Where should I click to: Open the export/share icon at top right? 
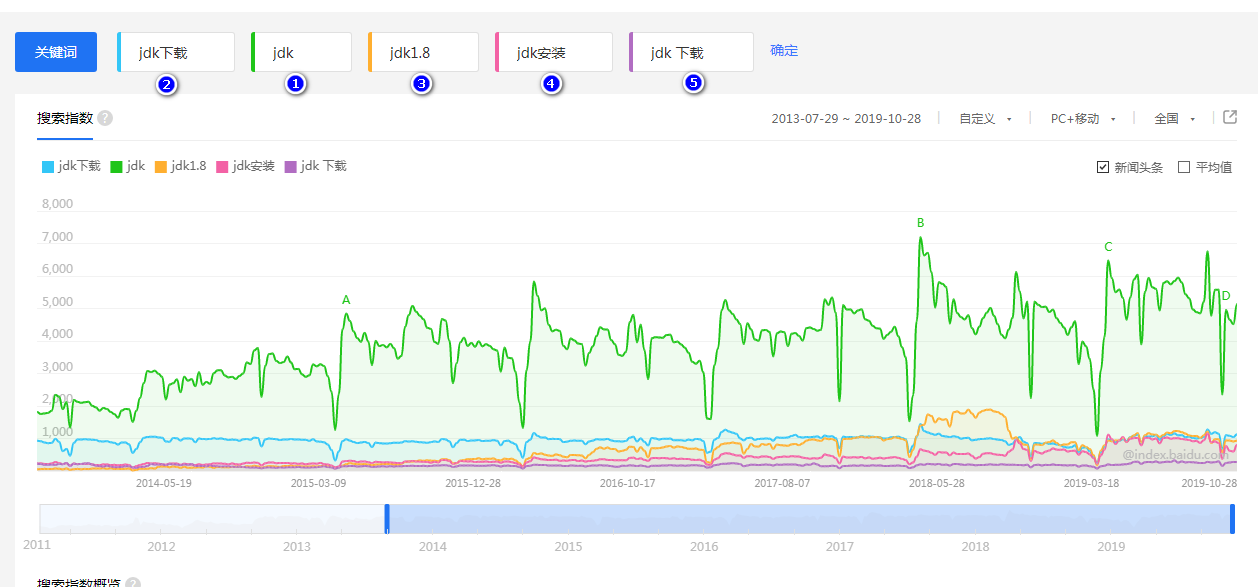(x=1230, y=118)
